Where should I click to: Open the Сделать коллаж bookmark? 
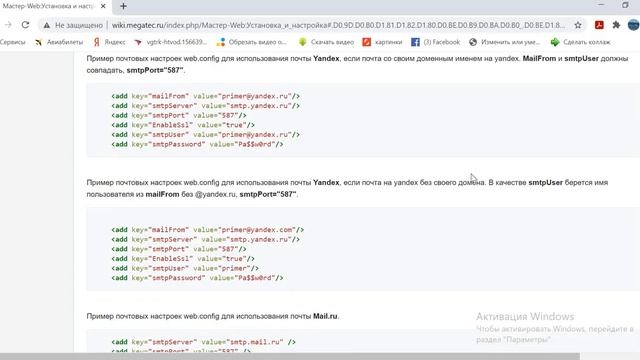pyautogui.click(x=580, y=42)
